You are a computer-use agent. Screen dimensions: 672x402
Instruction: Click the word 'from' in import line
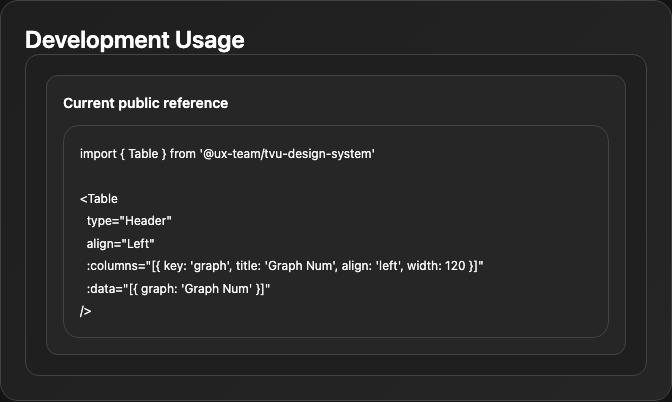click(x=183, y=154)
